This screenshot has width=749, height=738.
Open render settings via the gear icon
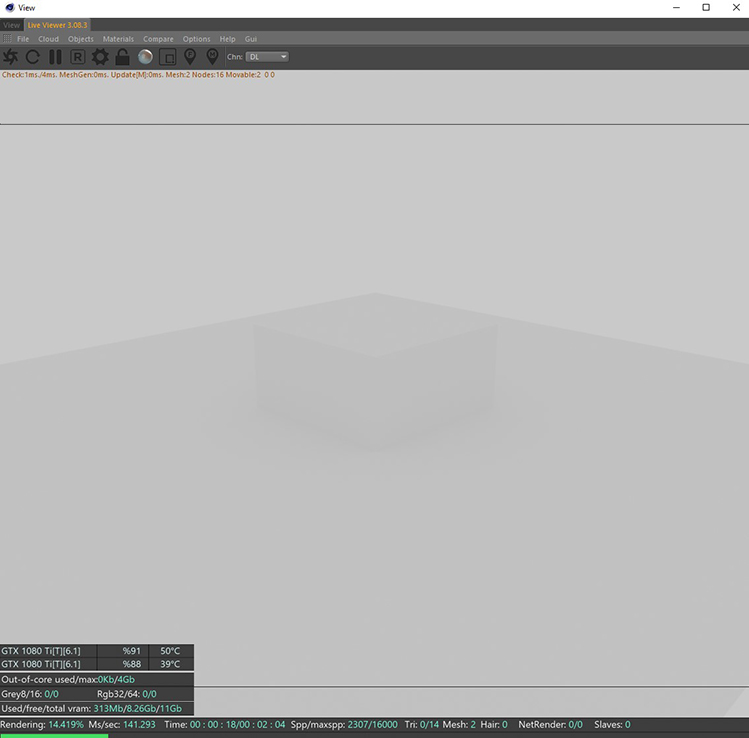coord(100,57)
